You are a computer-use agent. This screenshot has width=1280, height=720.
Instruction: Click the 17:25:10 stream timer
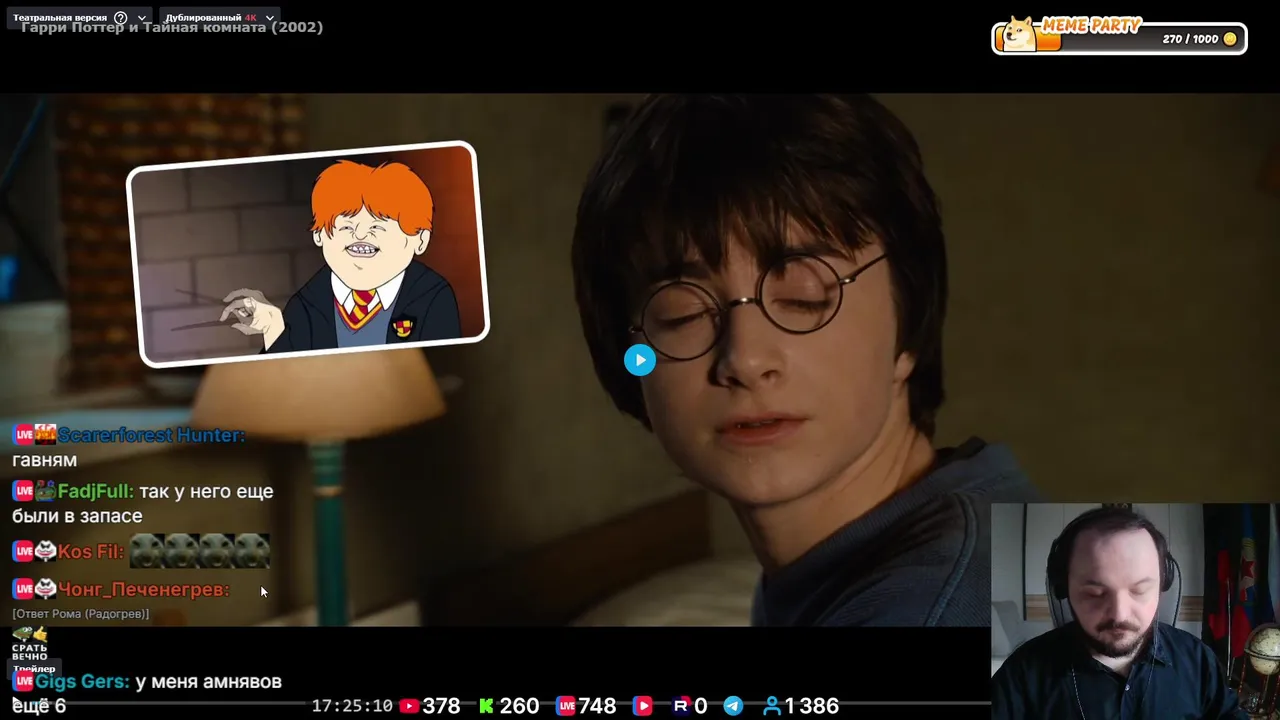coord(352,706)
